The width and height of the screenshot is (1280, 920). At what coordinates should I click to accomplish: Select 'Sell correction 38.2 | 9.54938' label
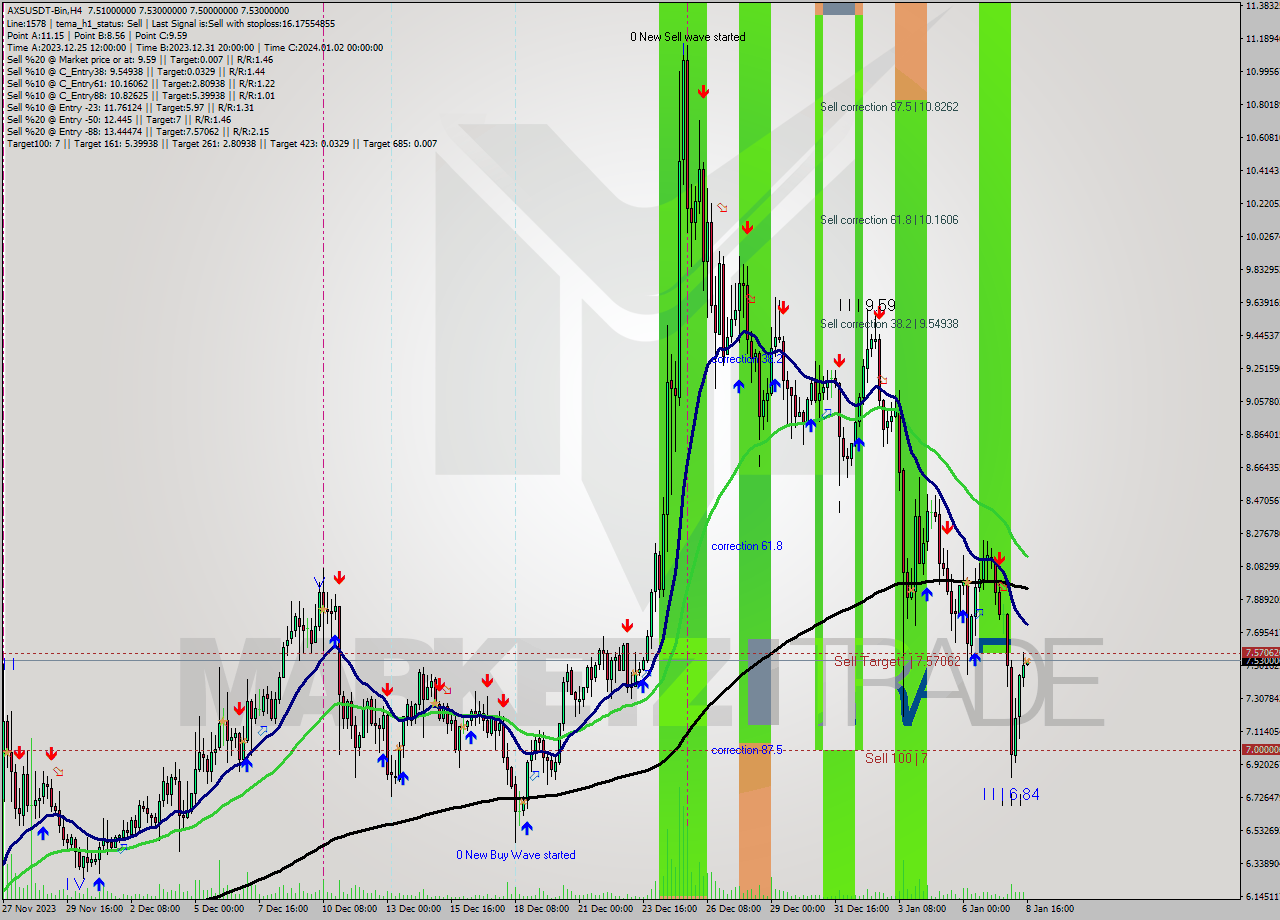(x=889, y=324)
